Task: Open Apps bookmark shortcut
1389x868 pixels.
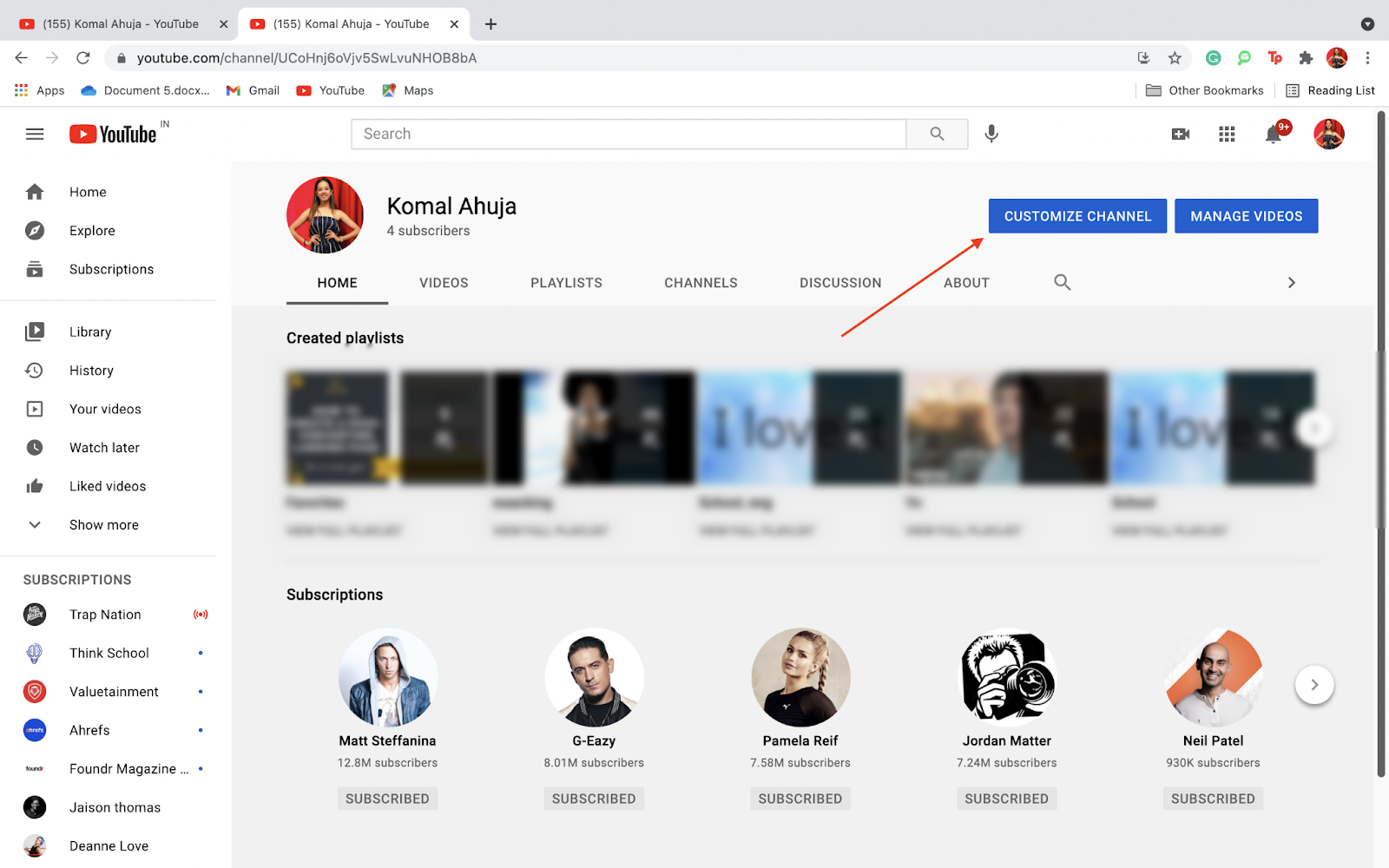Action: pyautogui.click(x=40, y=90)
